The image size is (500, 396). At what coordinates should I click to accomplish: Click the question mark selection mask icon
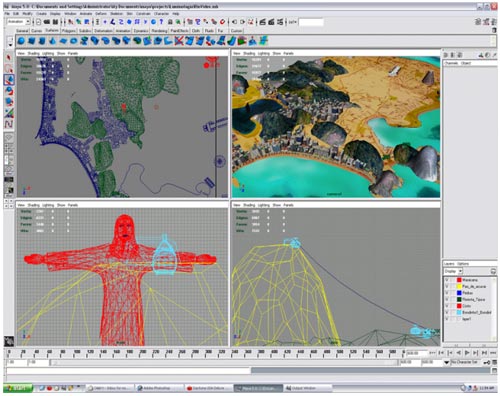tap(161, 22)
